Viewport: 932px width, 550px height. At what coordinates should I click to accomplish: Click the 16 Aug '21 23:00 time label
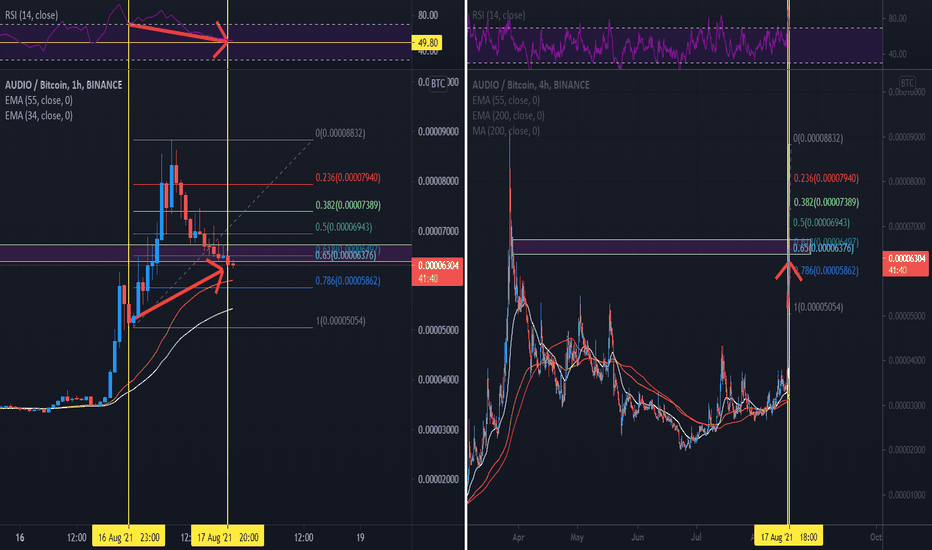pyautogui.click(x=128, y=538)
